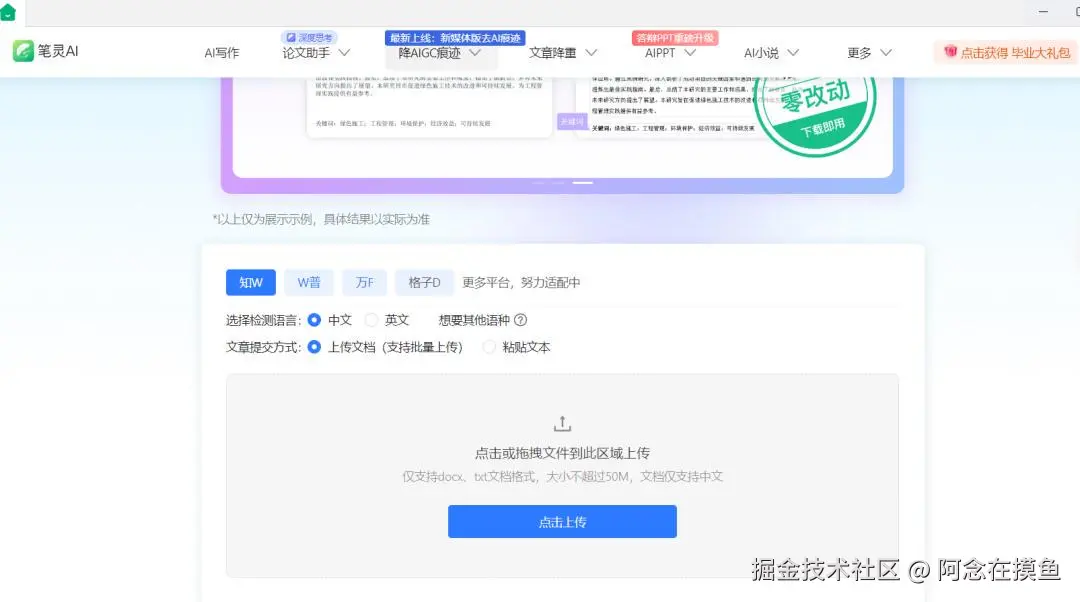Click the 文章提交方式 label
Viewport: 1080px width, 602px height.
[264, 347]
